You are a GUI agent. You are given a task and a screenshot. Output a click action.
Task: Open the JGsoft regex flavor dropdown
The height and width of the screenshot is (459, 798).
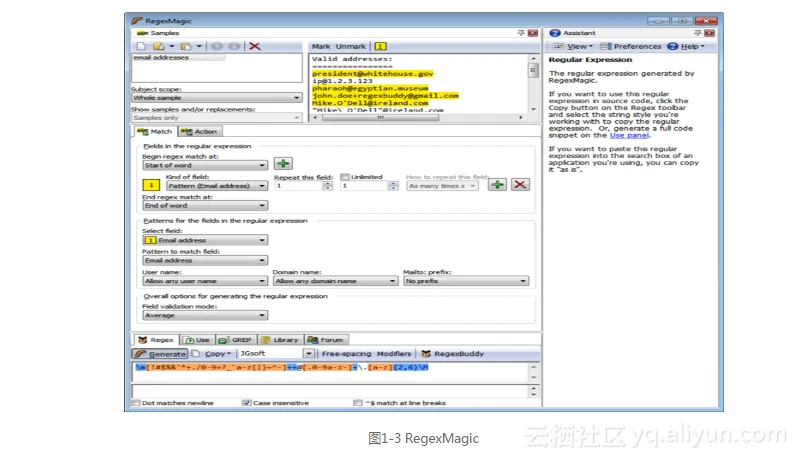click(309, 354)
